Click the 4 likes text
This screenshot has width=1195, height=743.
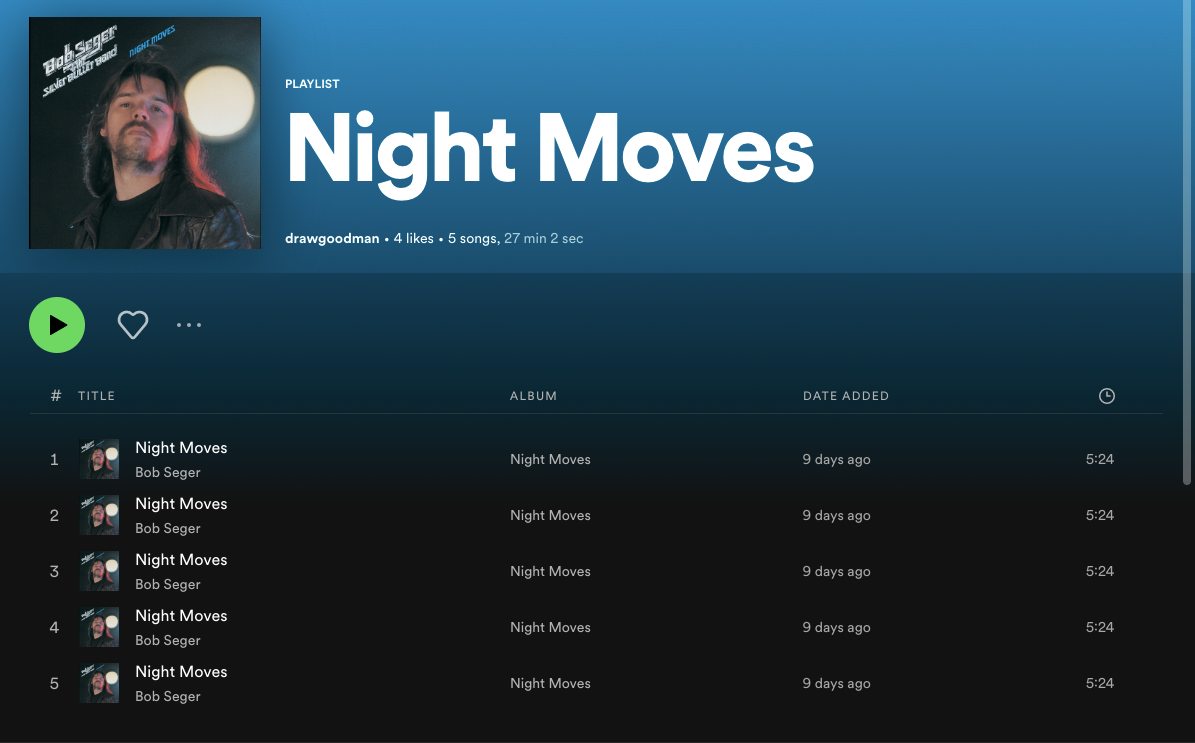coord(413,239)
